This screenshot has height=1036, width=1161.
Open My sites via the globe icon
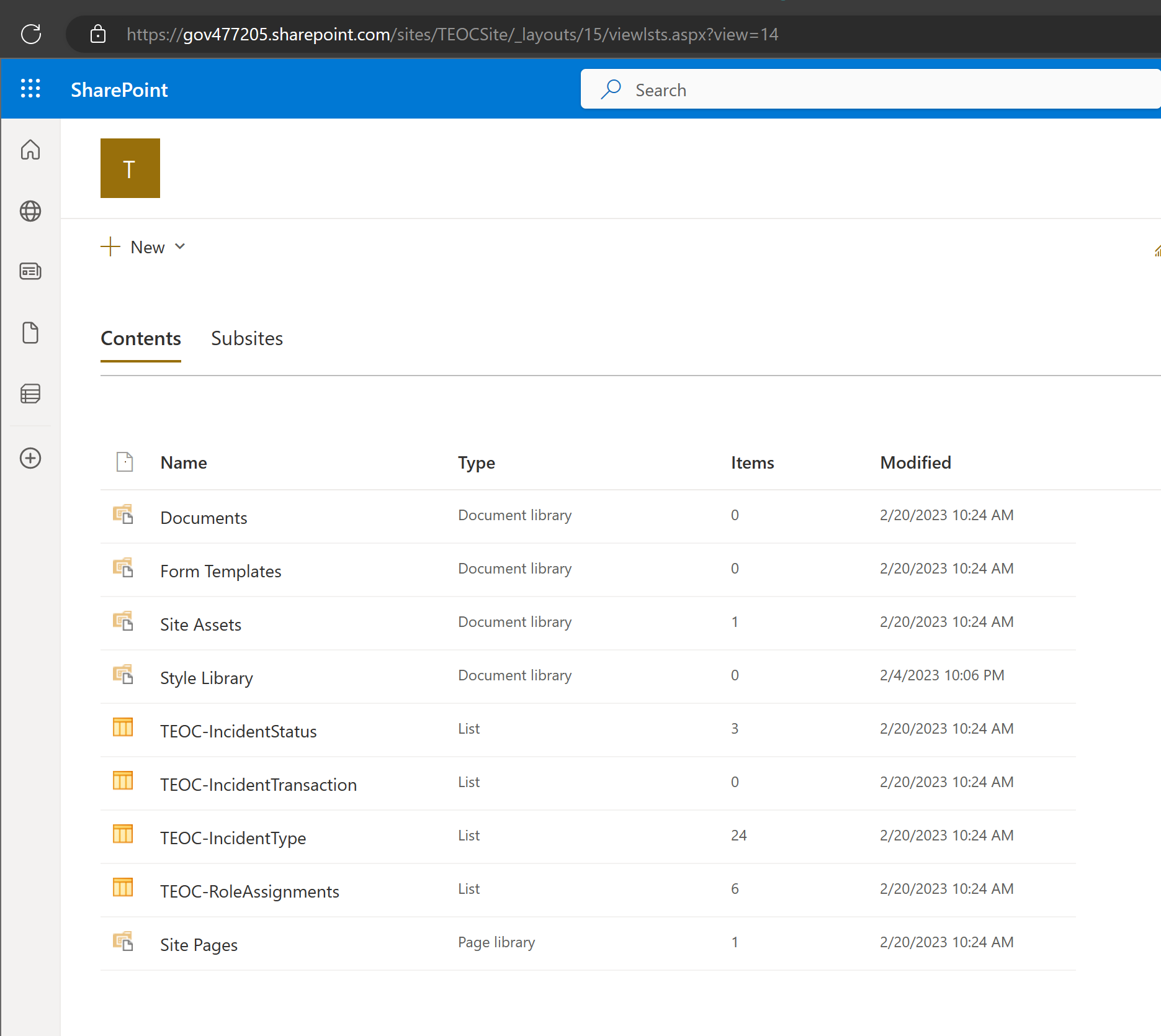pyautogui.click(x=30, y=211)
